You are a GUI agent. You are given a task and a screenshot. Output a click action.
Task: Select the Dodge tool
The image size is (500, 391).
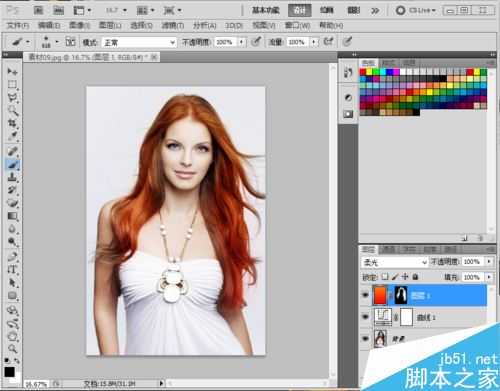pyautogui.click(x=12, y=242)
